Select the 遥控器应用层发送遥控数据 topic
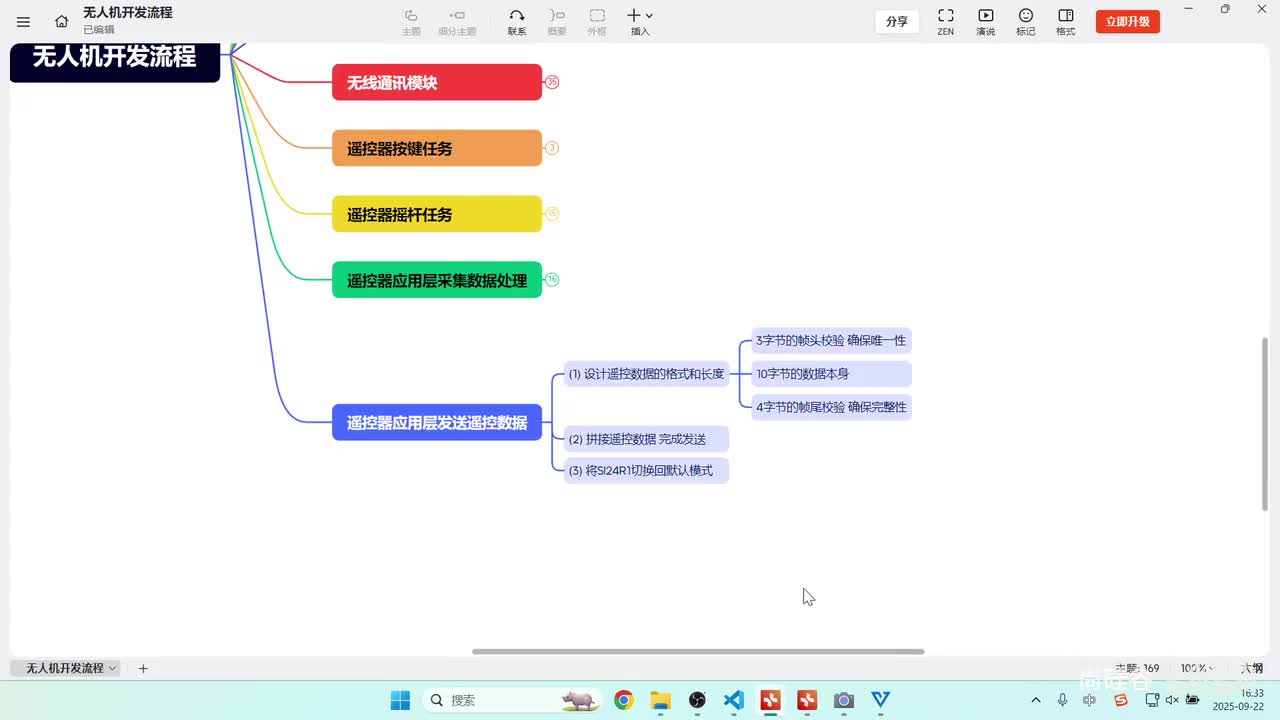The height and width of the screenshot is (720, 1280). (x=437, y=422)
